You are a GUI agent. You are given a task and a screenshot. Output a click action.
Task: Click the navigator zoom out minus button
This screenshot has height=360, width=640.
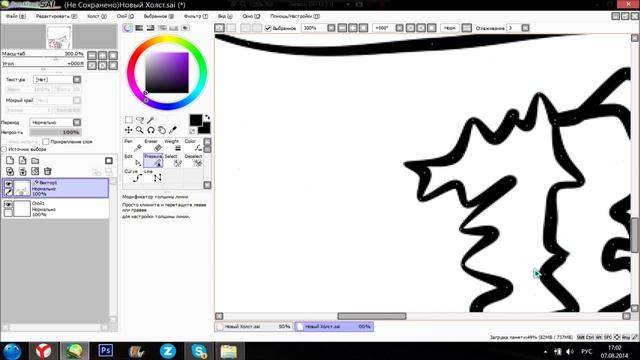[x=92, y=55]
